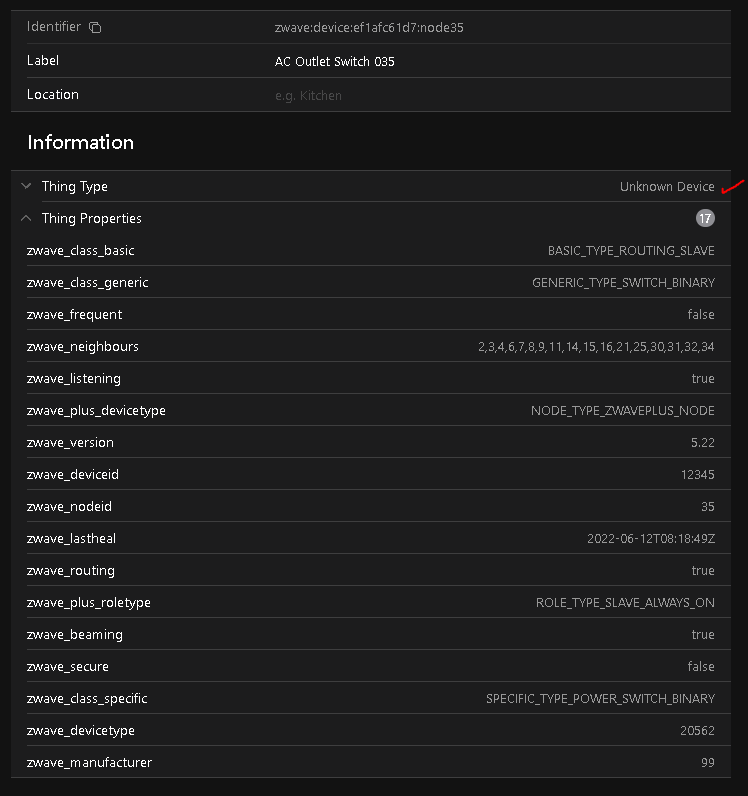Click the Label field AC Outlet Switch 035

(x=335, y=62)
